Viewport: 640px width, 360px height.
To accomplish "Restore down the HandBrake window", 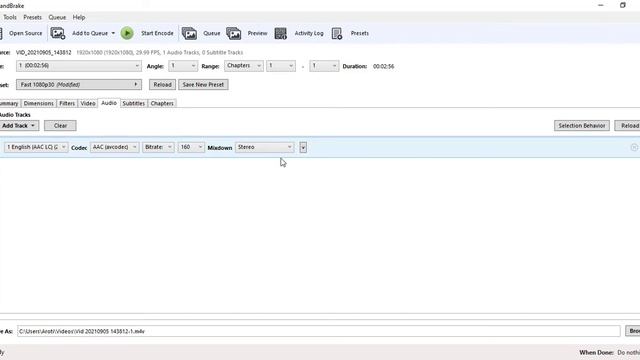I will tap(623, 5).
